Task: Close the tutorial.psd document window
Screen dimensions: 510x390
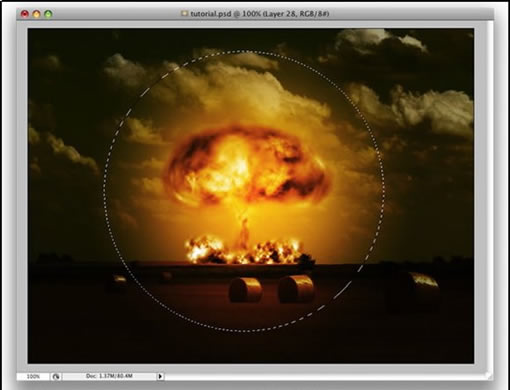Action: 25,14
